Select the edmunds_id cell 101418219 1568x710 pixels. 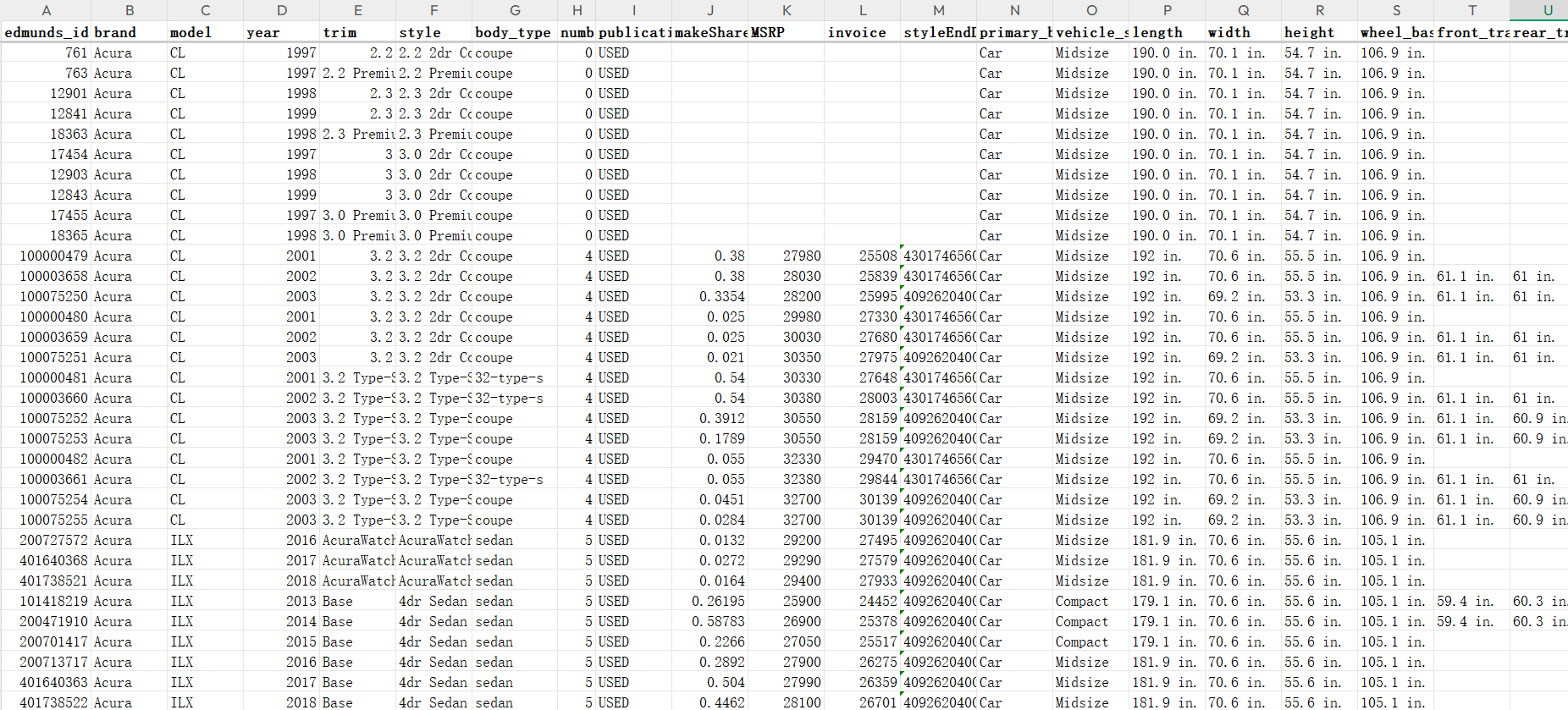click(x=46, y=601)
